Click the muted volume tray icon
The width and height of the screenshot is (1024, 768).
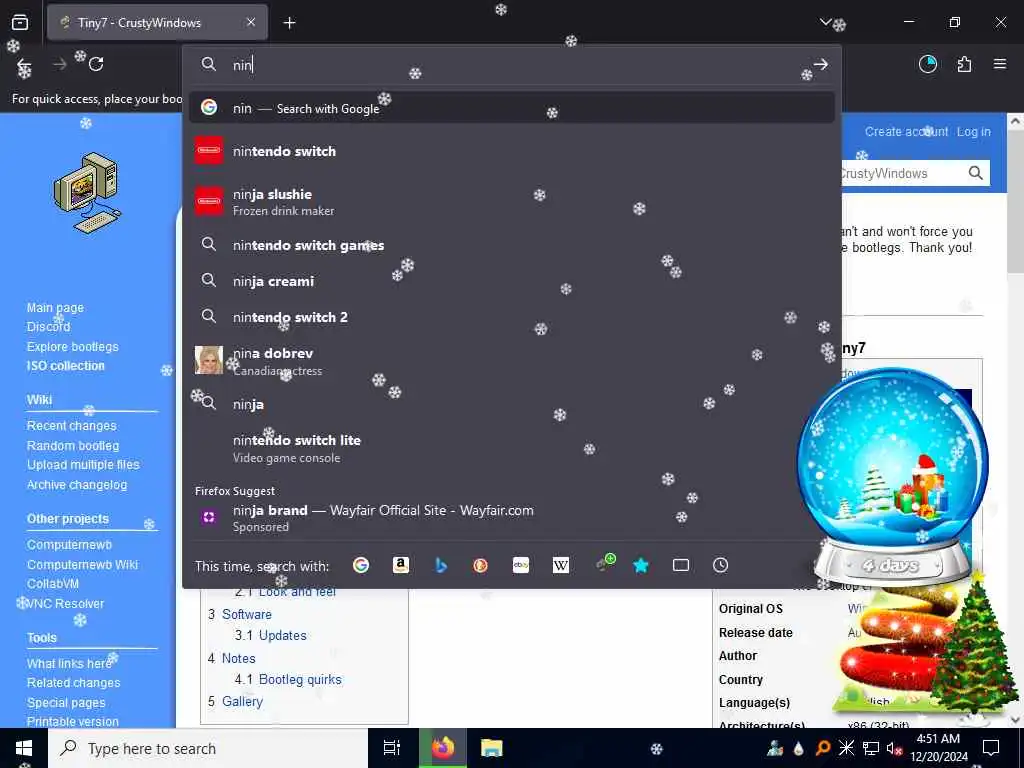pyautogui.click(x=894, y=748)
